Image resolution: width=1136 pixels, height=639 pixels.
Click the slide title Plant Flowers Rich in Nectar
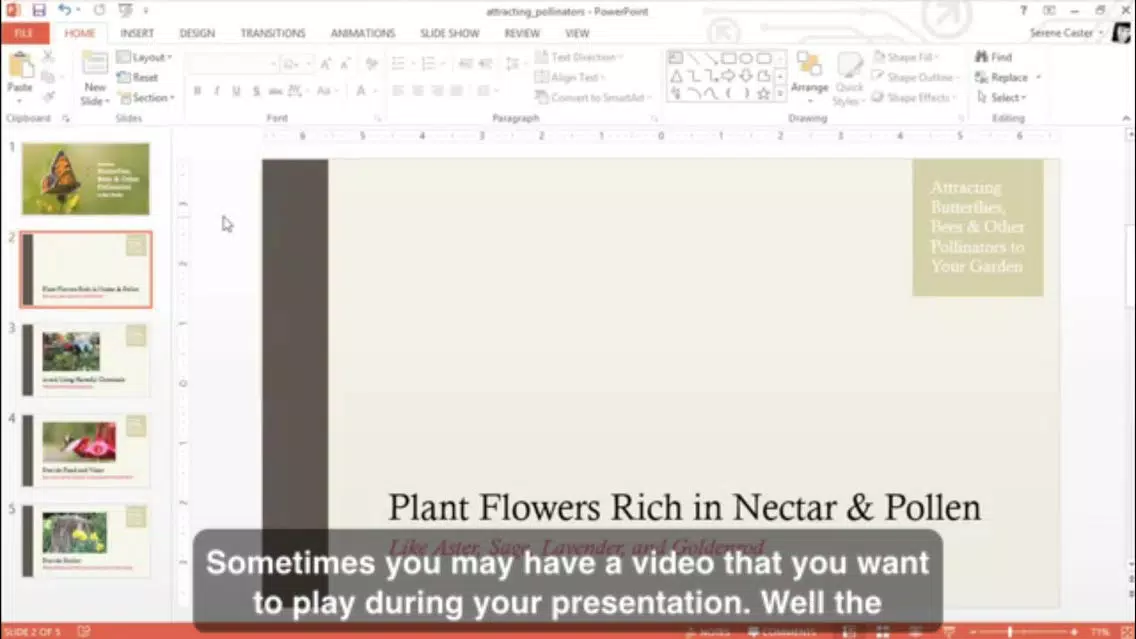pyautogui.click(x=684, y=507)
